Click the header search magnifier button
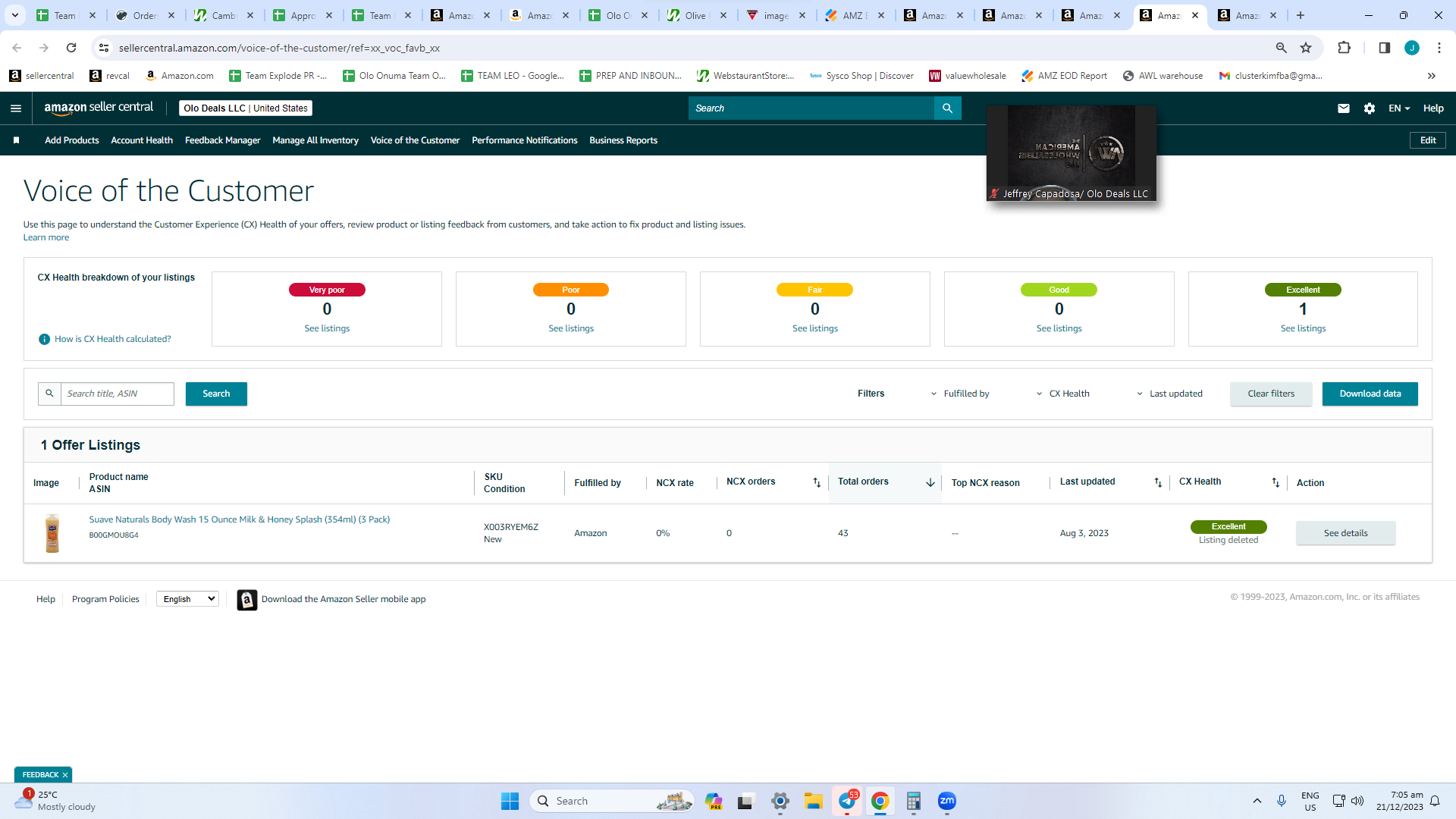1456x819 pixels. click(x=947, y=108)
